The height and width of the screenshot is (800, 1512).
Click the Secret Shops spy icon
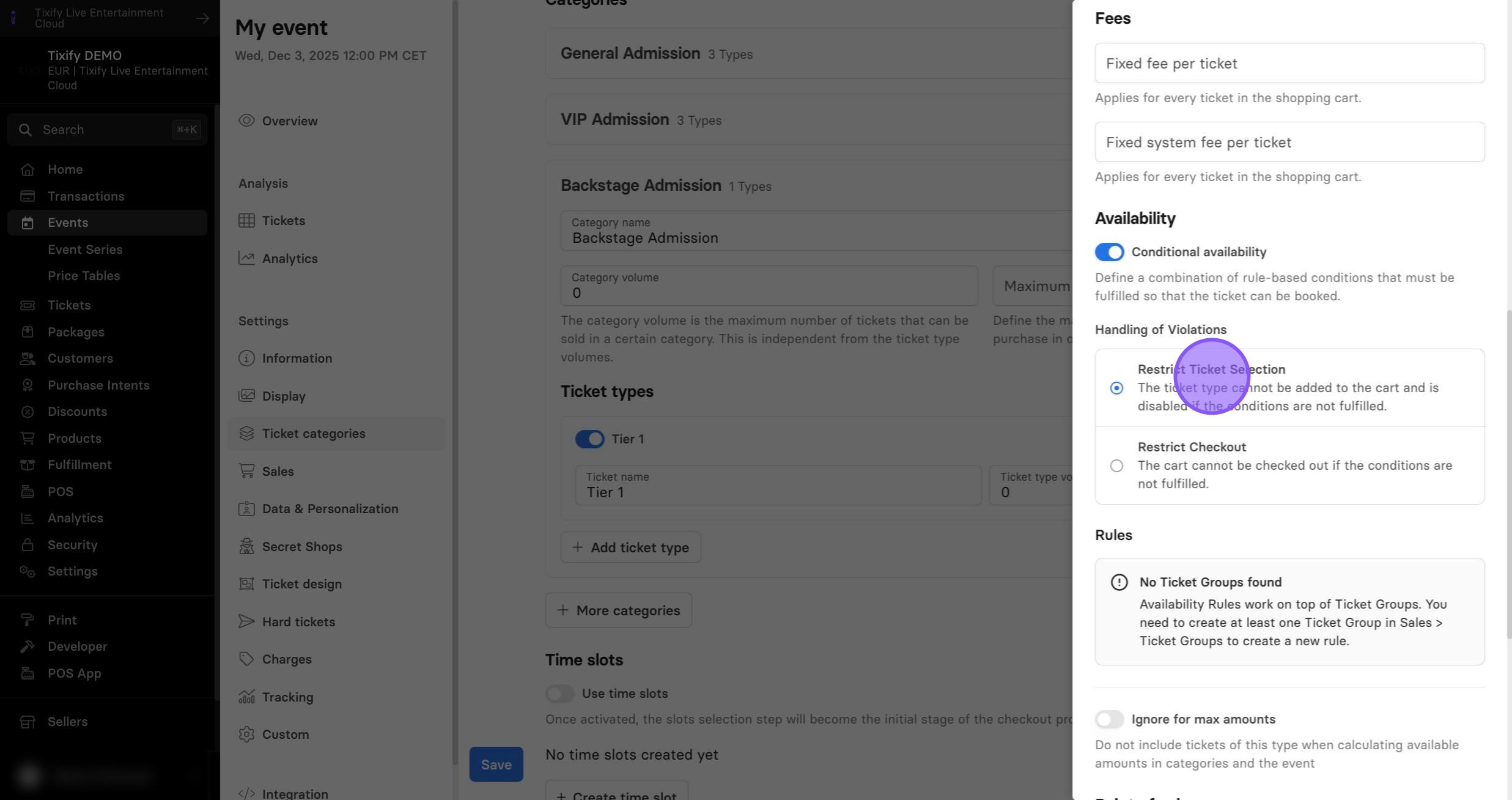246,547
